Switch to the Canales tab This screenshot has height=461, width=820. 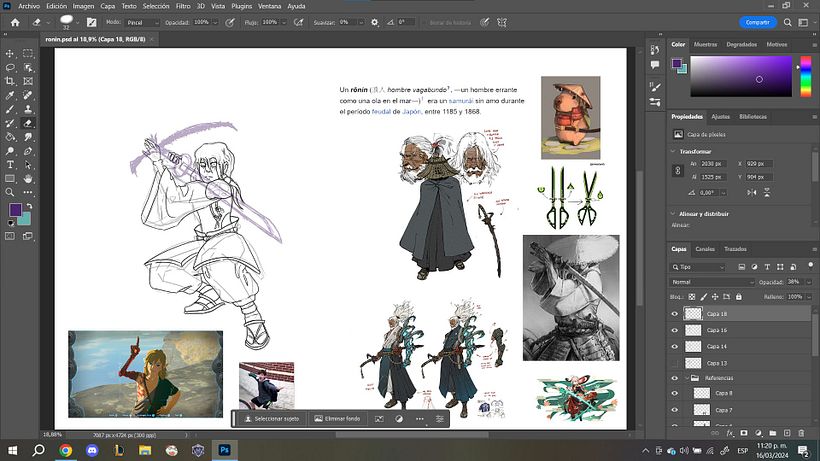pyautogui.click(x=705, y=249)
